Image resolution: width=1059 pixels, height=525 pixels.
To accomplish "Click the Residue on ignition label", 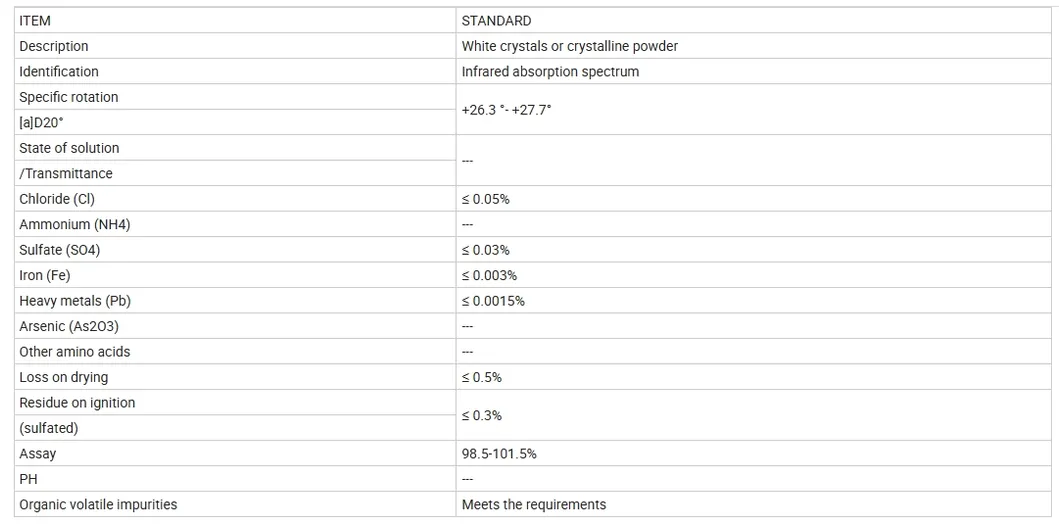I will tap(77, 403).
